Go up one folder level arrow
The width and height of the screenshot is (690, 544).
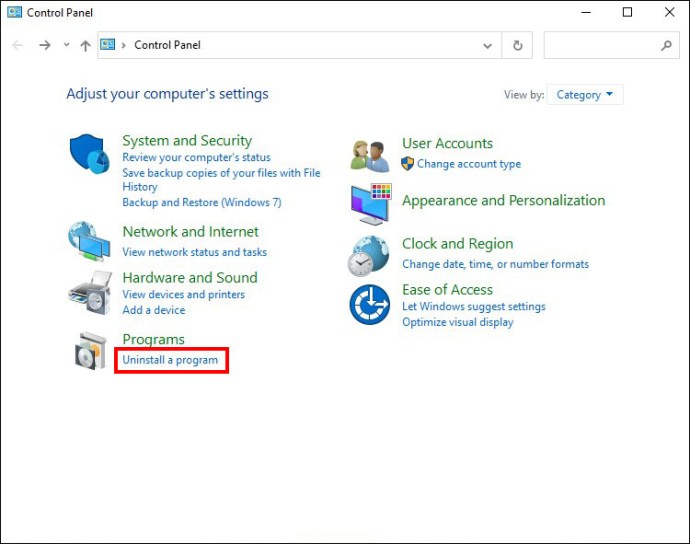(x=85, y=45)
